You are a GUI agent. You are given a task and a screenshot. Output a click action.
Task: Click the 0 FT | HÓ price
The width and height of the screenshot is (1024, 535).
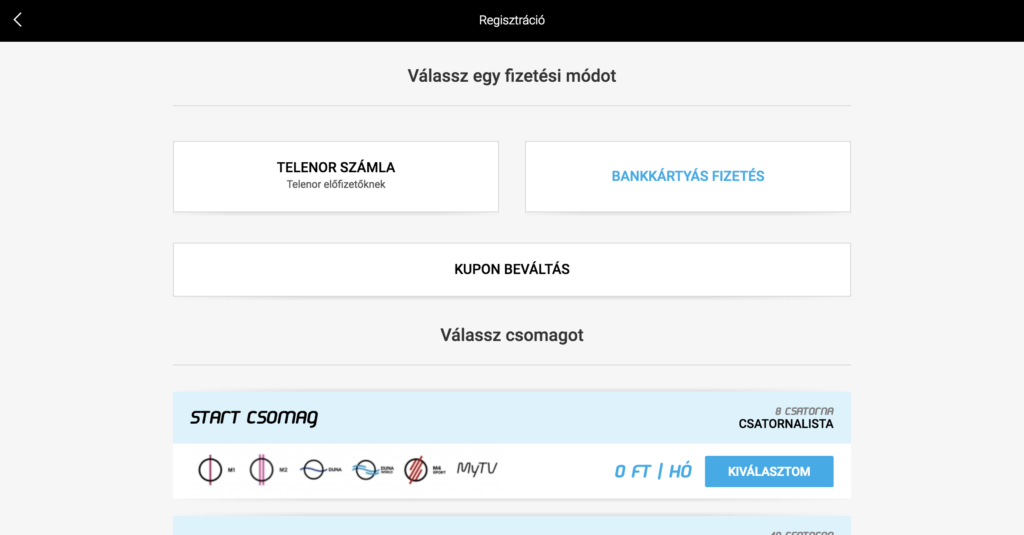[653, 471]
